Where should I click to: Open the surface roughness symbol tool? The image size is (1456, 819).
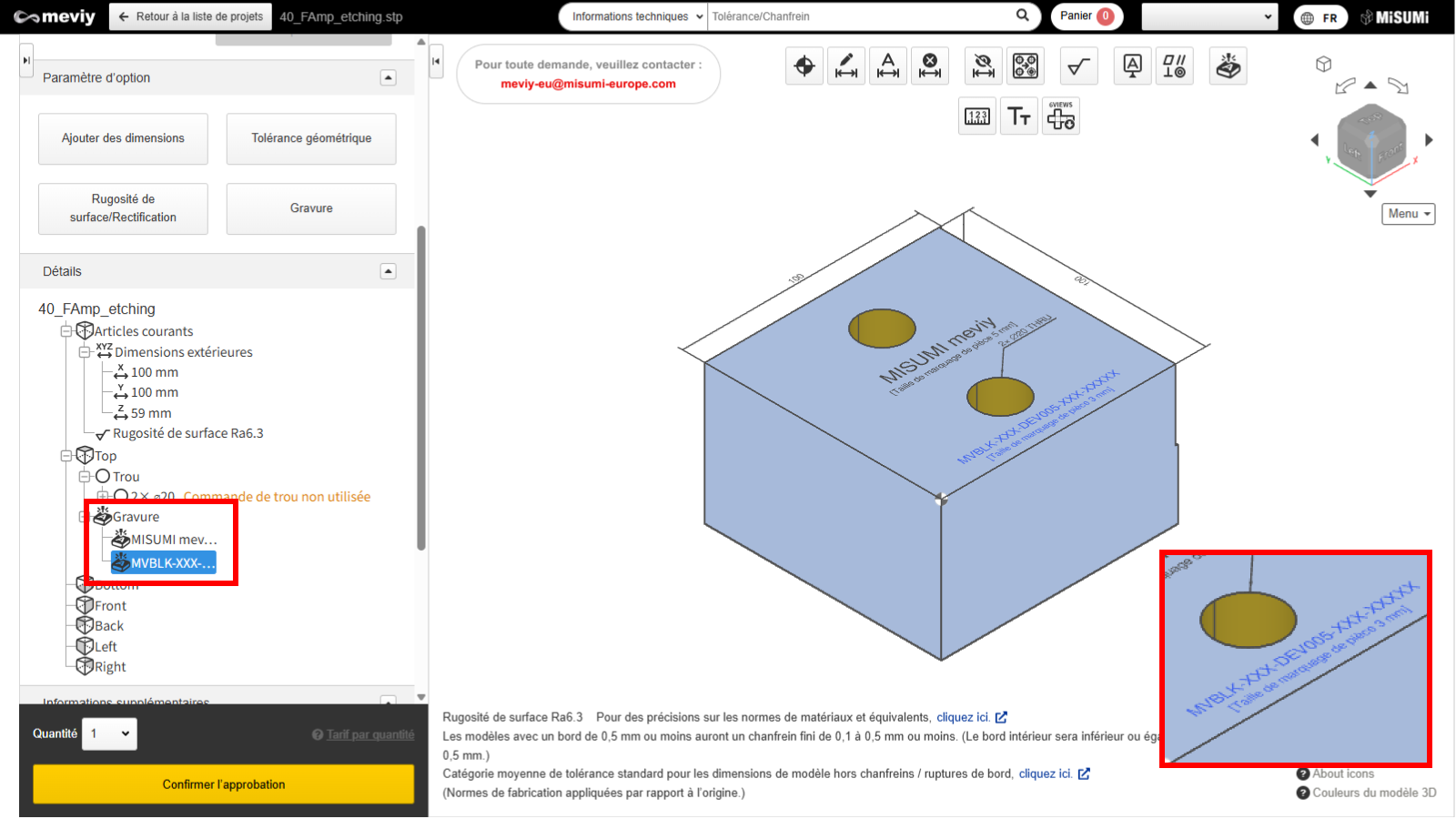(1078, 66)
